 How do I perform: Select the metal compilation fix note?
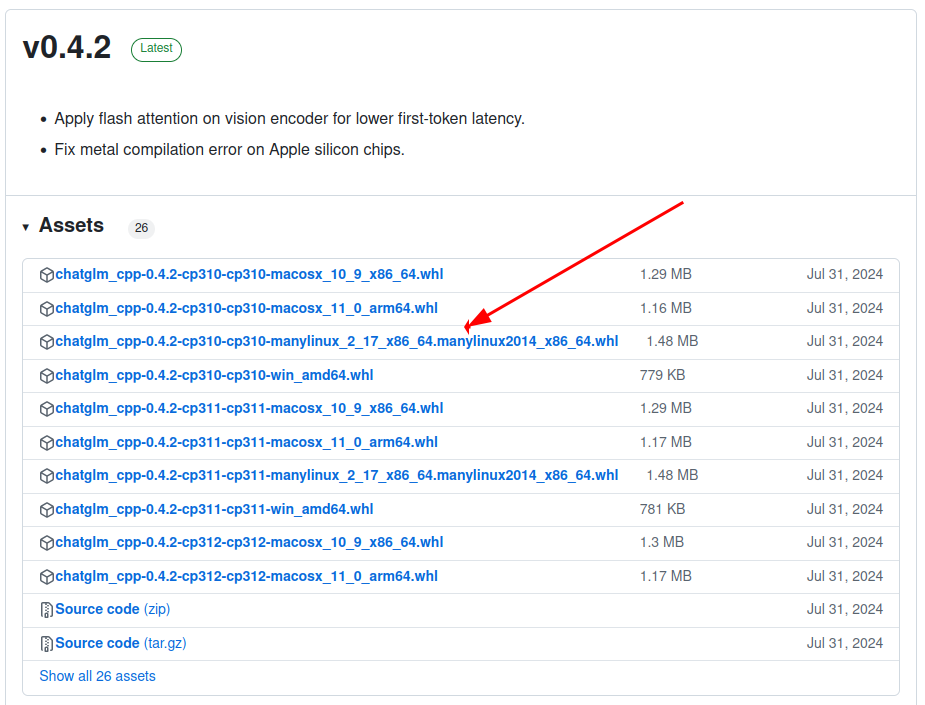pyautogui.click(x=229, y=150)
